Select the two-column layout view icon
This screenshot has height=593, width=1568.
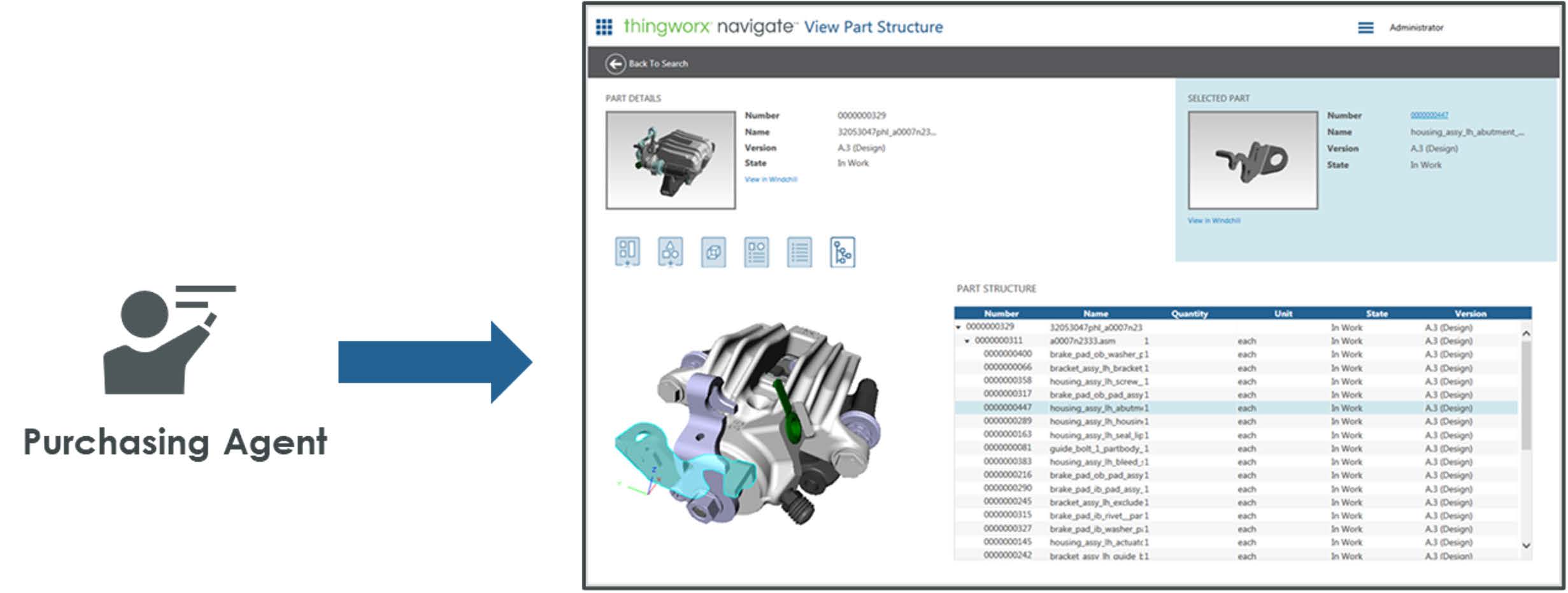click(x=627, y=252)
